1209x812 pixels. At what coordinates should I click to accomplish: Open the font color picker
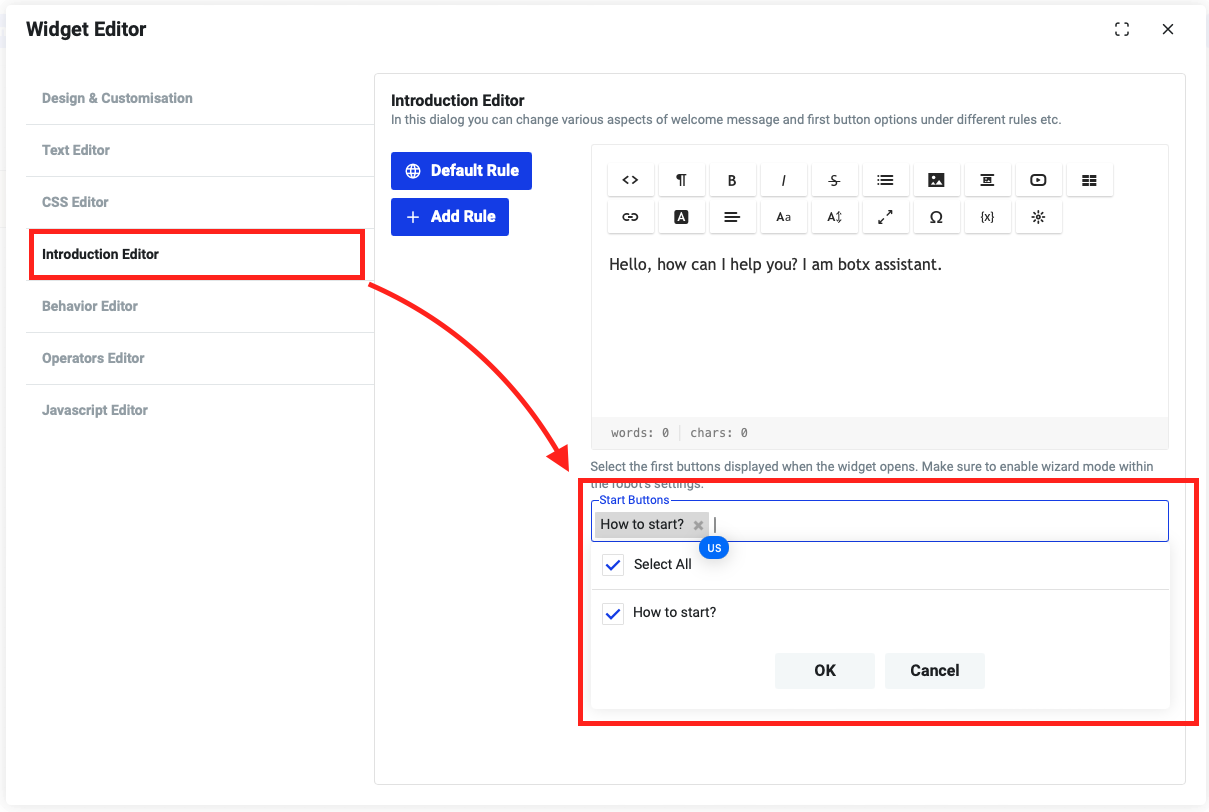[682, 216]
